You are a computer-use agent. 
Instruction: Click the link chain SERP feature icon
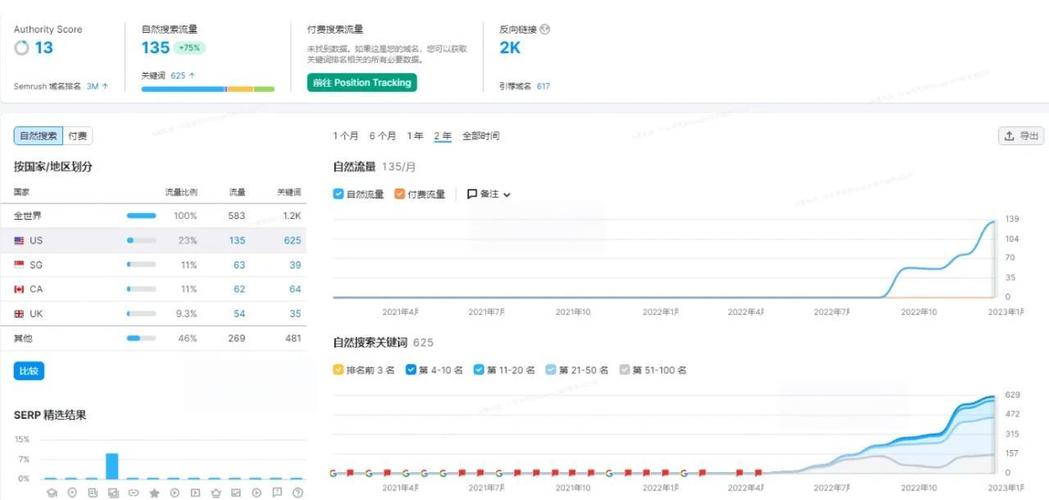tap(133, 492)
